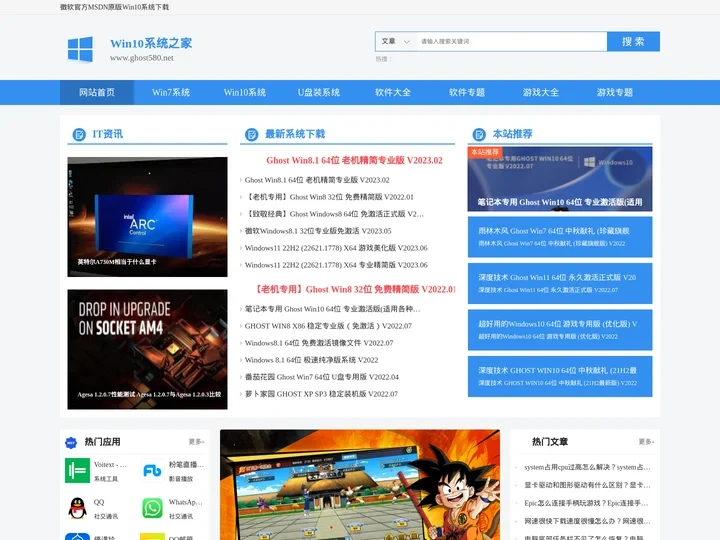This screenshot has width=720, height=540.
Task: Open Windows8.1 64位 免费激活镜像文件 link
Action: 319,343
